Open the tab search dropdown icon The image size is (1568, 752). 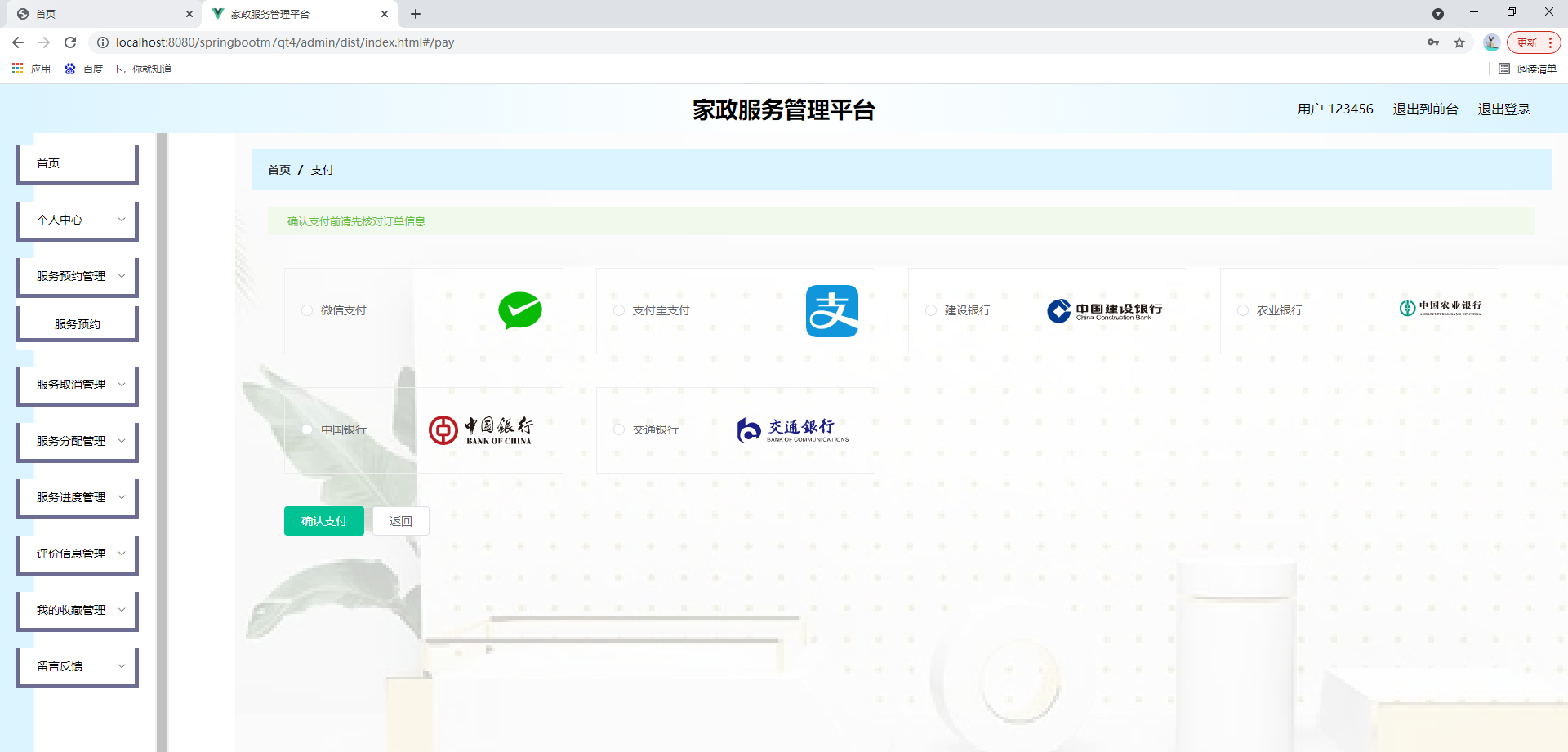[x=1438, y=14]
